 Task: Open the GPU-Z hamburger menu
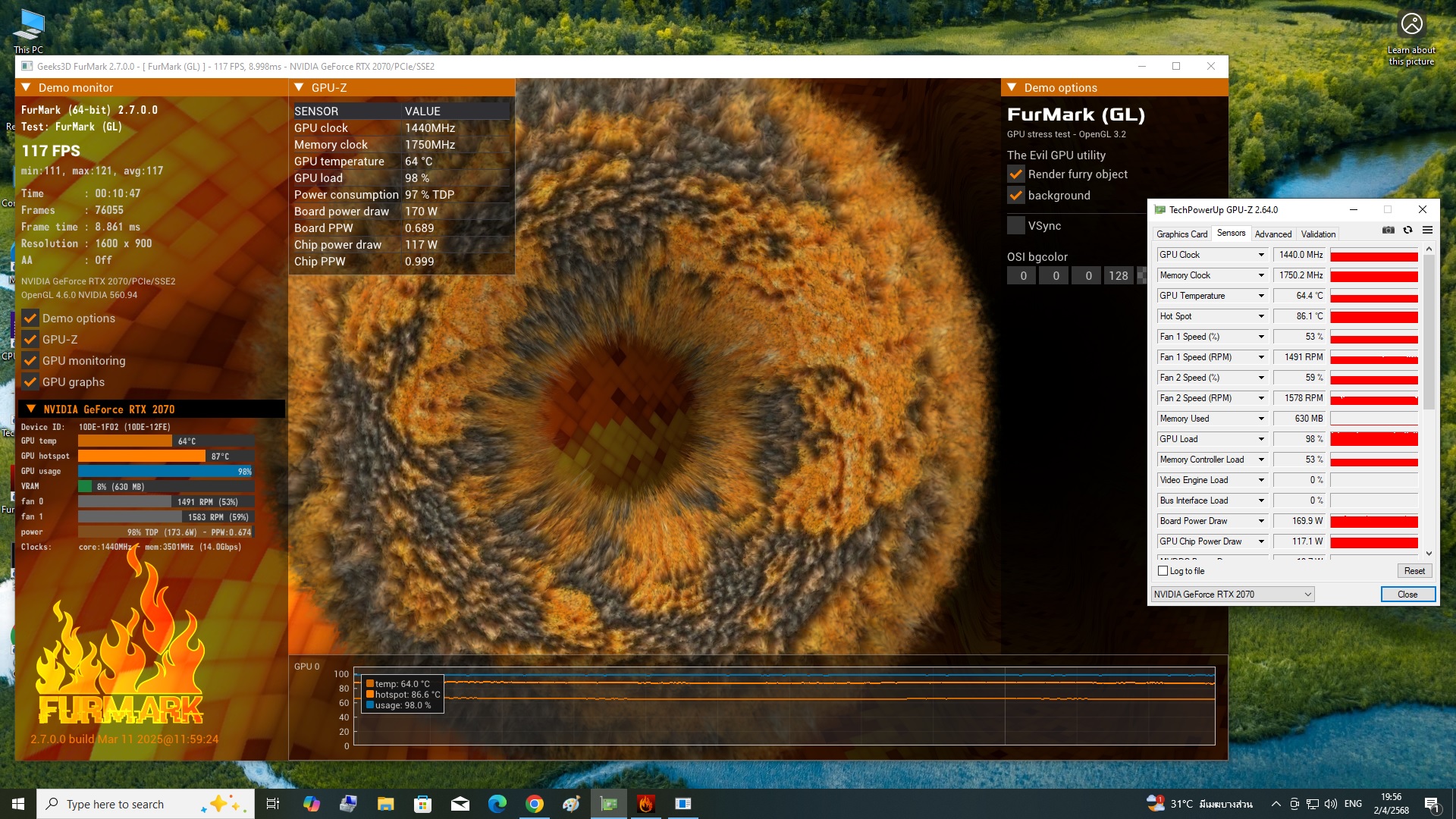pyautogui.click(x=1427, y=230)
